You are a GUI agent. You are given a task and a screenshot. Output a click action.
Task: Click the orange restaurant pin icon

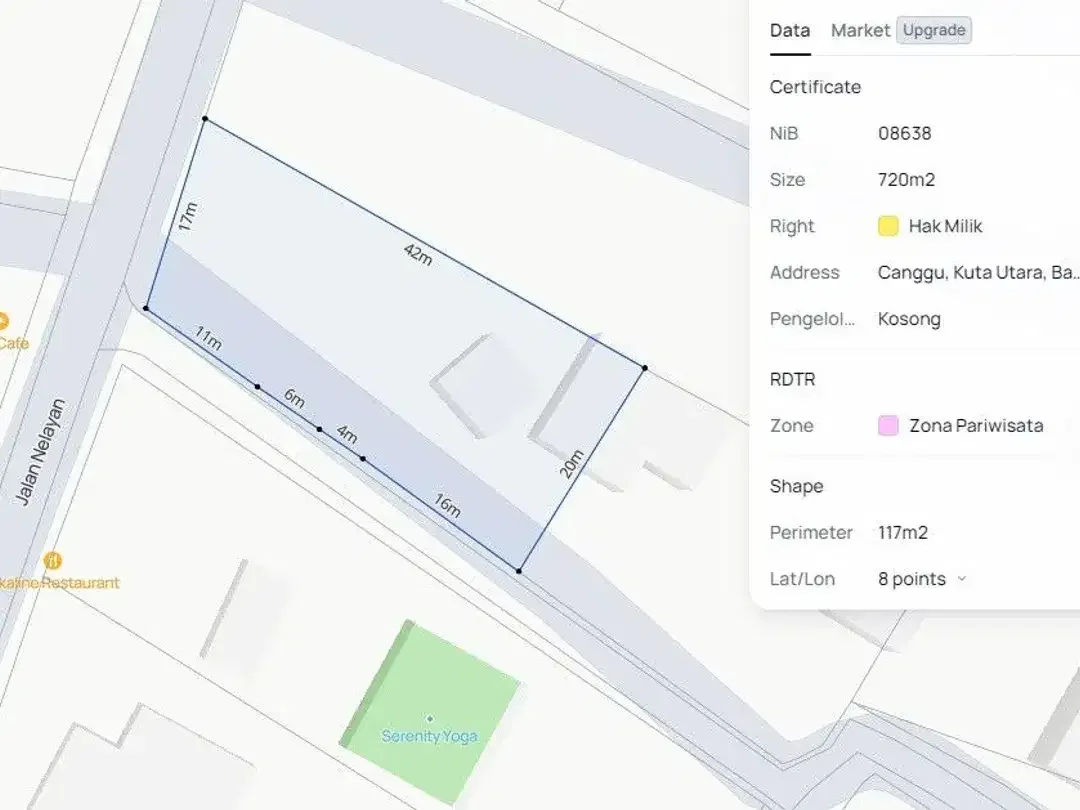53,561
